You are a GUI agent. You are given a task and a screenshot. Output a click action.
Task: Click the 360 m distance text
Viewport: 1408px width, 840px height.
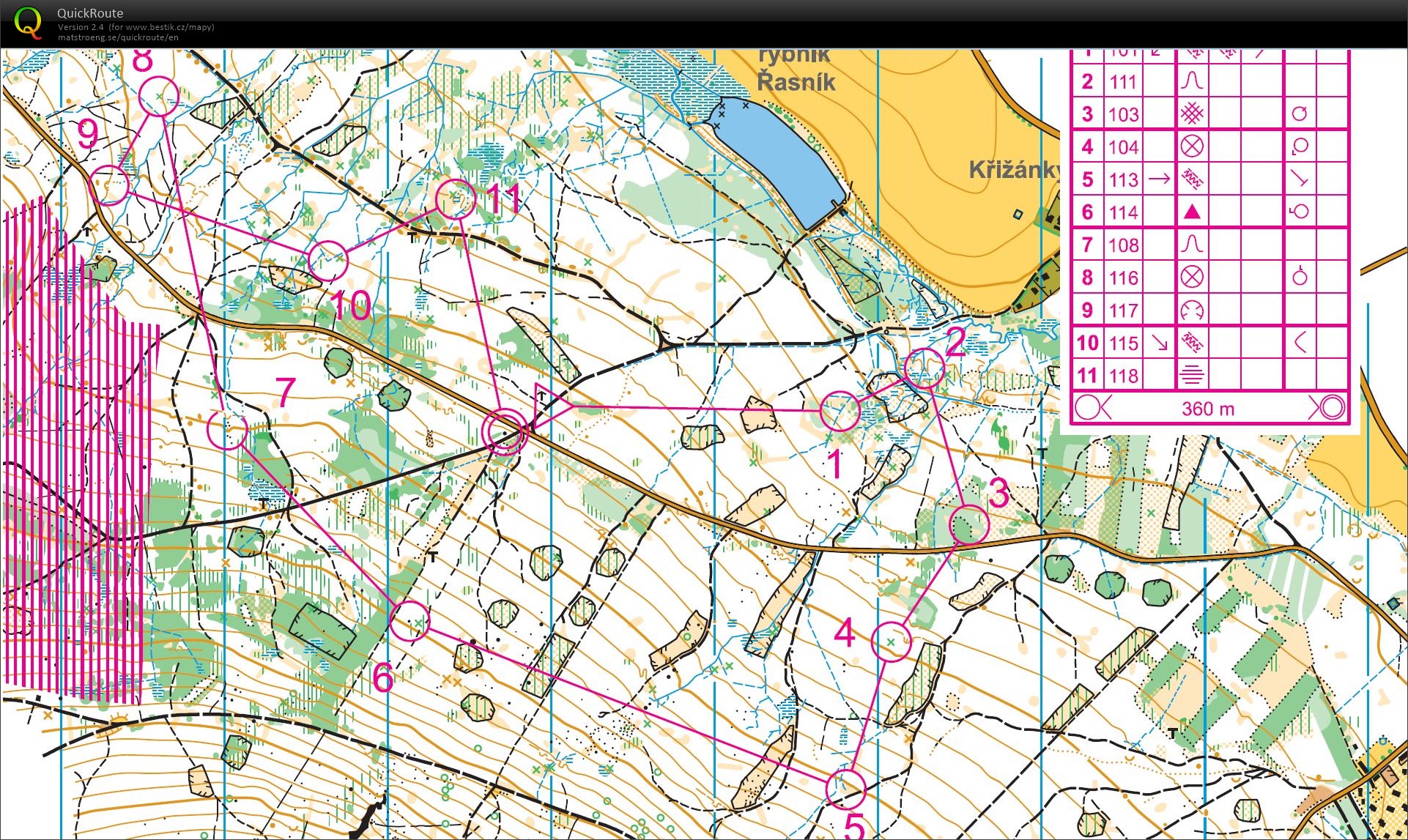click(x=1208, y=409)
